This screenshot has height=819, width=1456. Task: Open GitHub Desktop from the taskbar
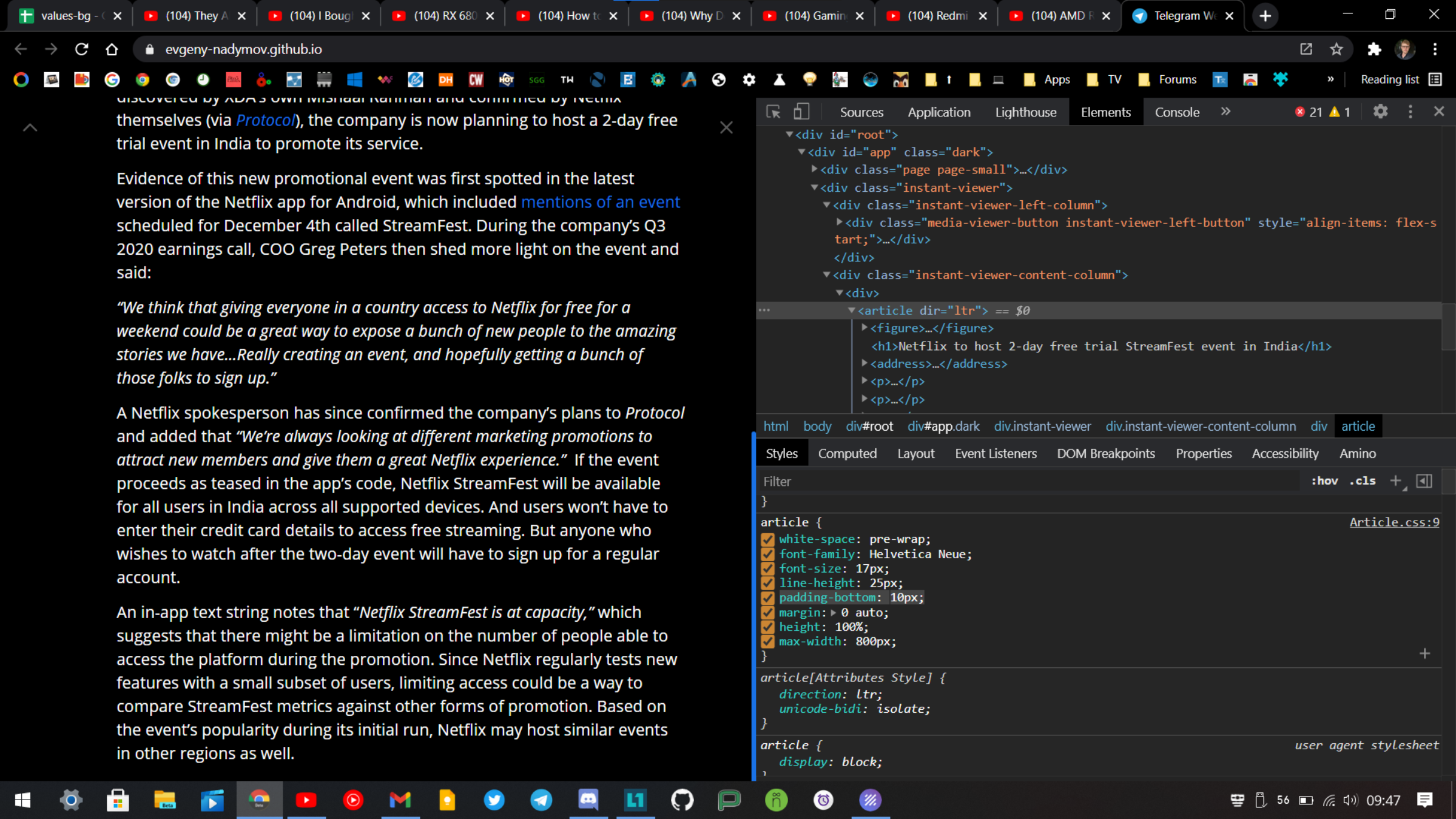[x=682, y=800]
